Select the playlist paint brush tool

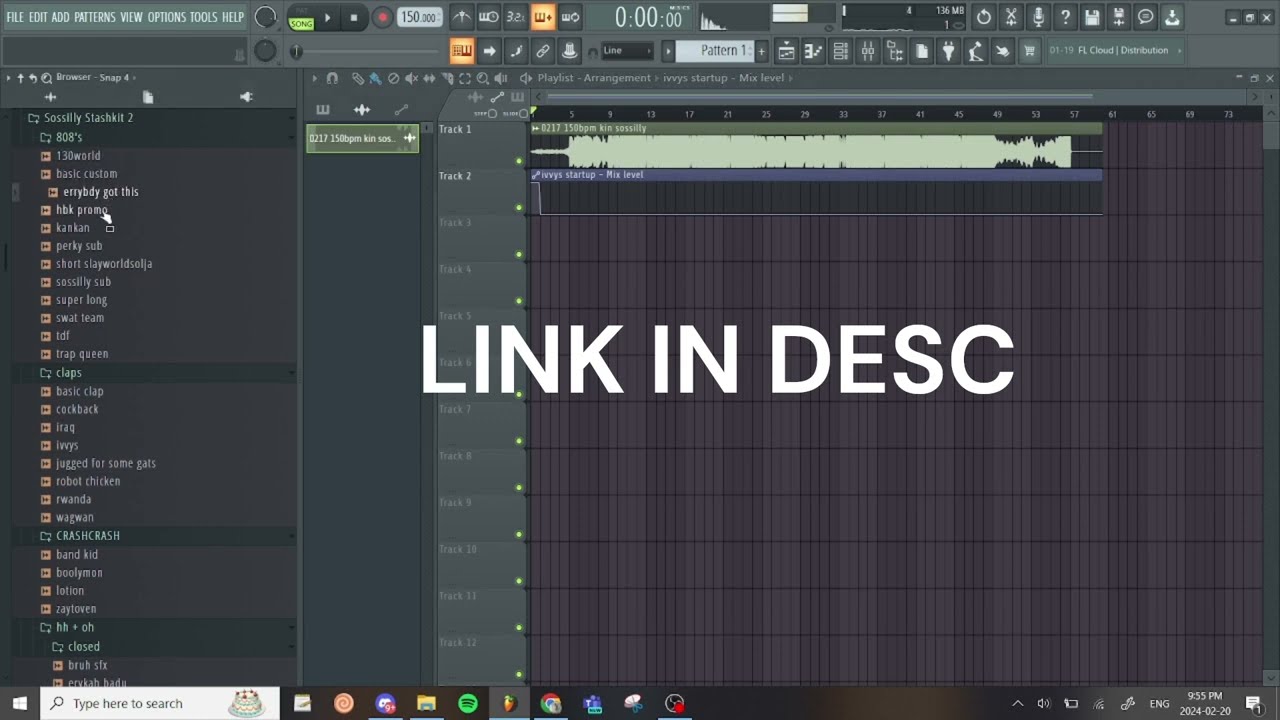[x=375, y=78]
